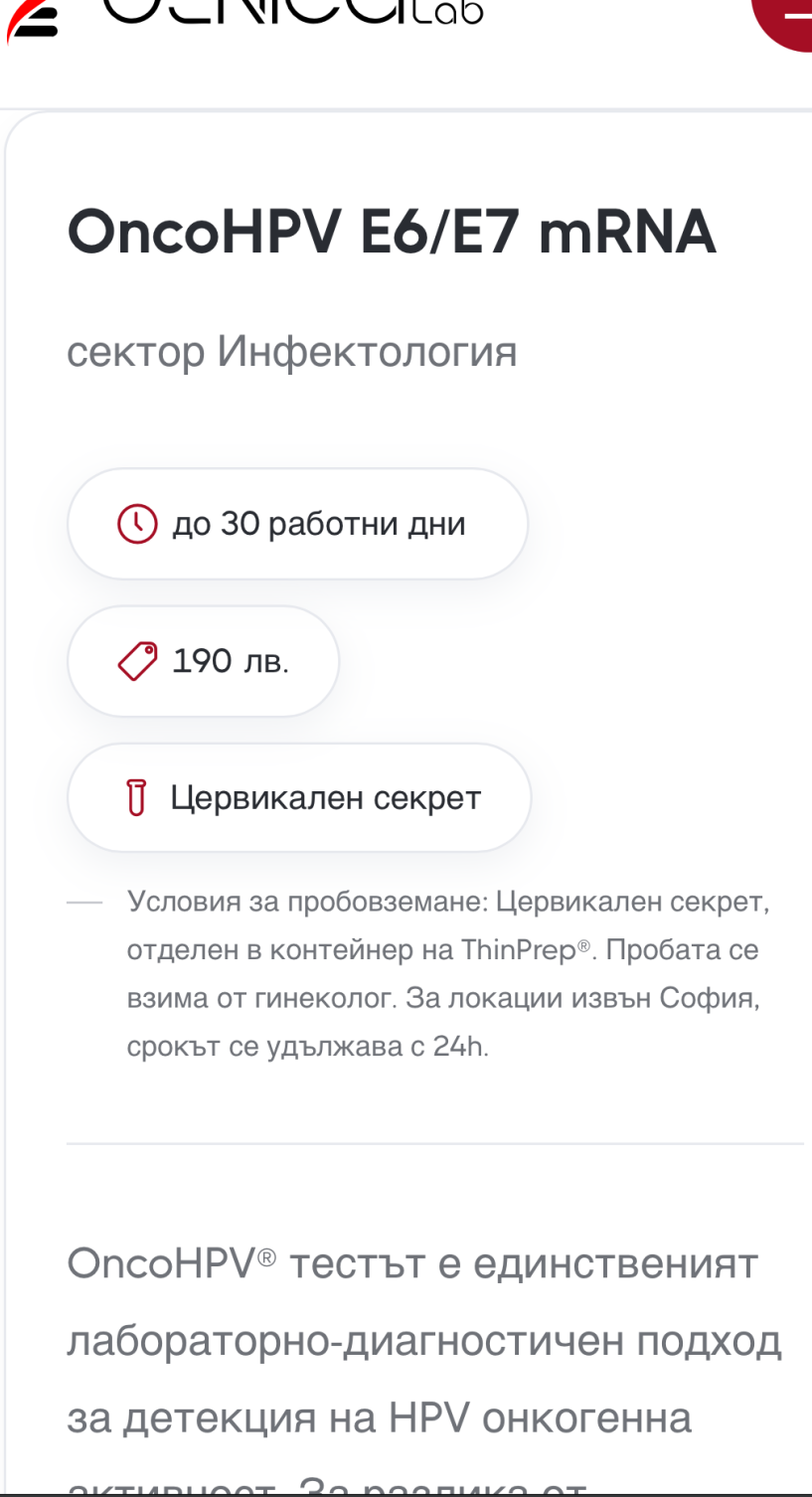Click the horizontal divider below the conditions

coord(434,1144)
